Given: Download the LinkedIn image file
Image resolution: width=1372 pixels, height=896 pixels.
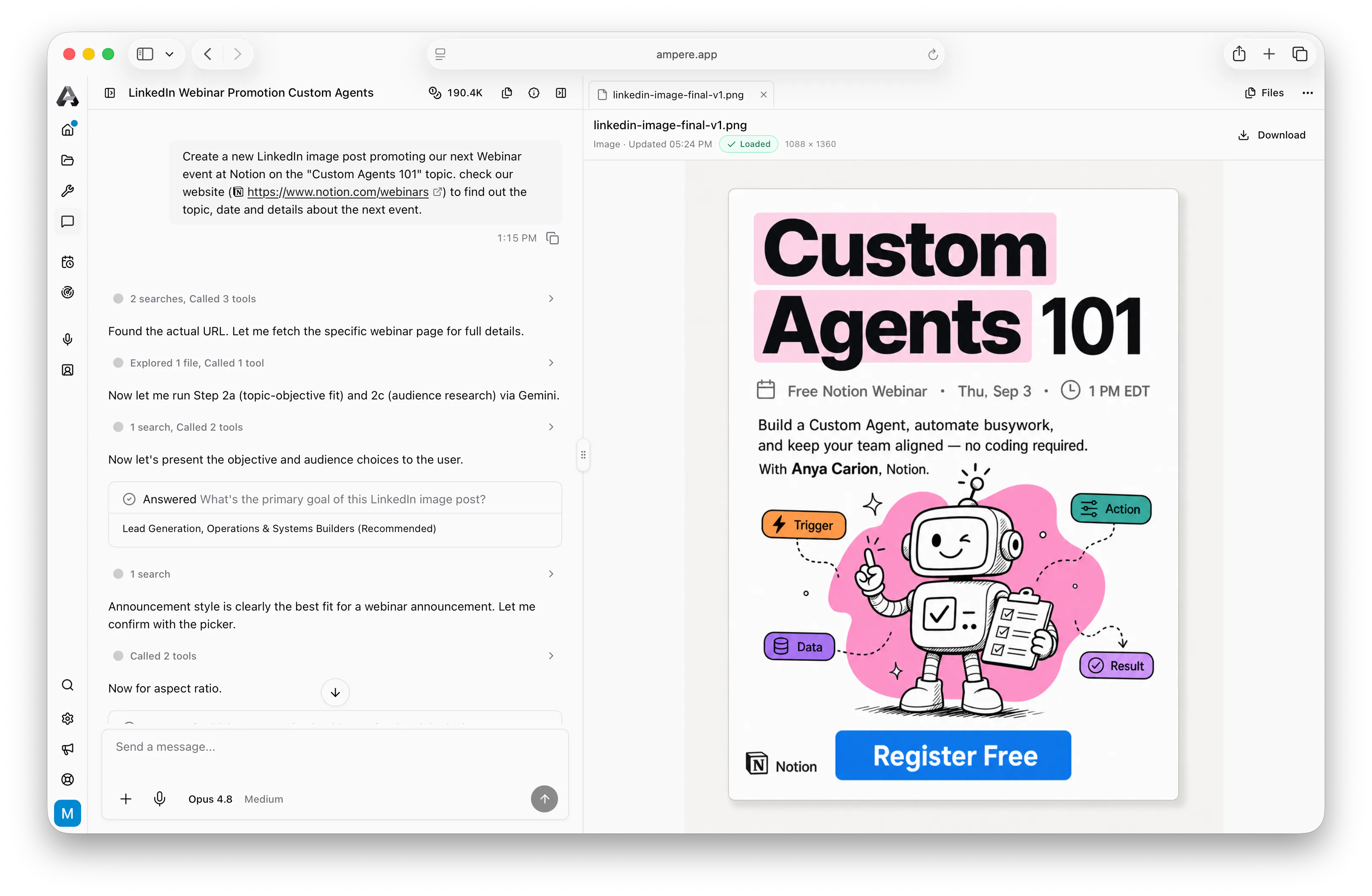Looking at the screenshot, I should click(1272, 135).
